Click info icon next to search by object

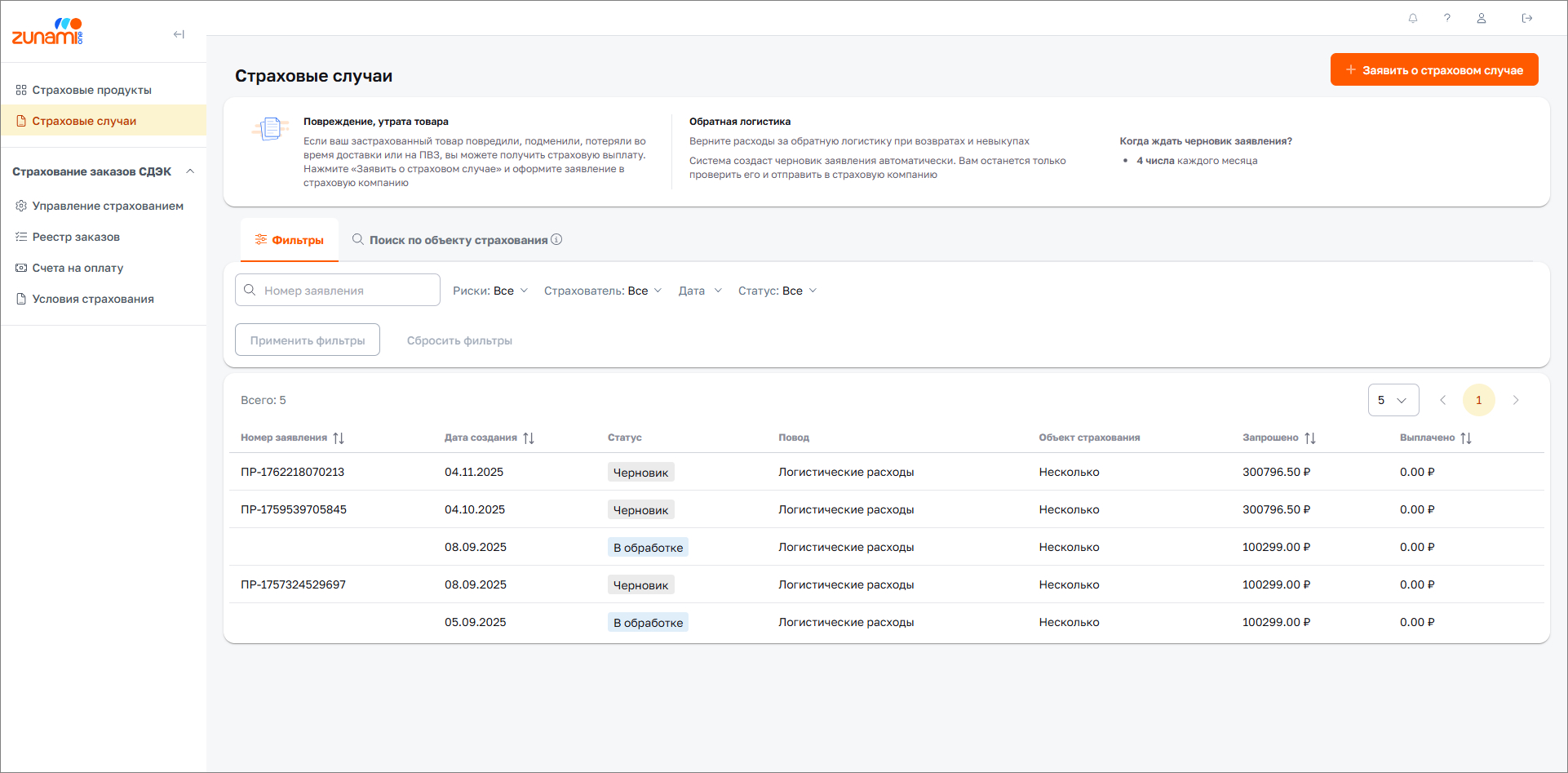(x=556, y=240)
